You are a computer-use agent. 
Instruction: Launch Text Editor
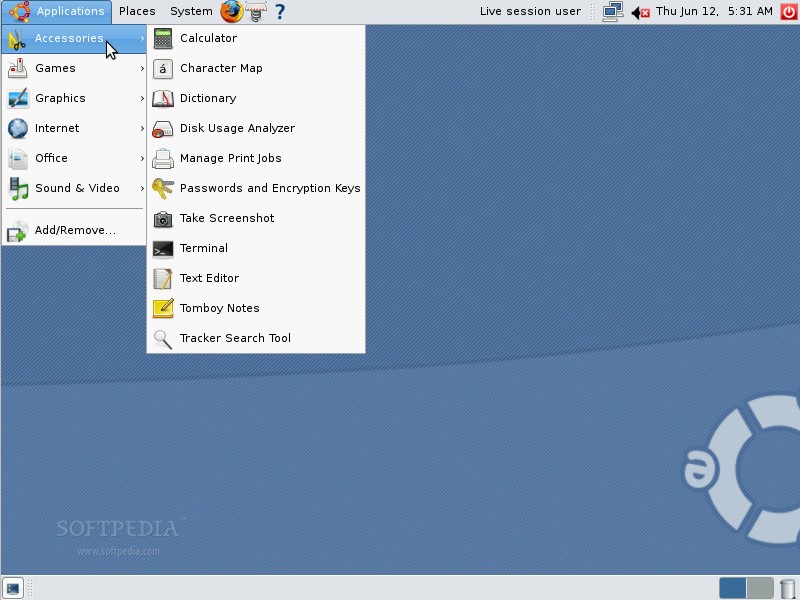(207, 278)
